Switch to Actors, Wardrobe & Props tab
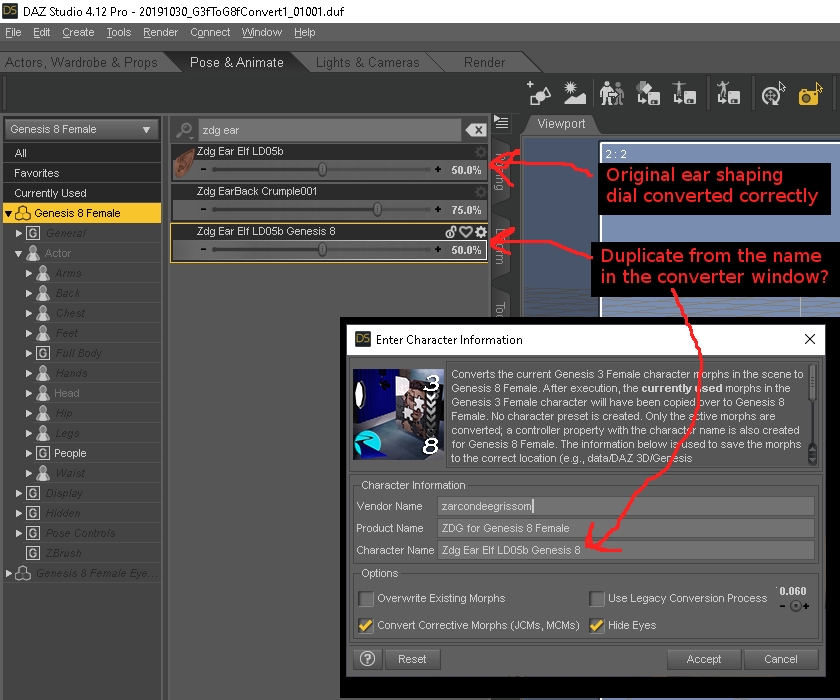Image resolution: width=840 pixels, height=700 pixels. click(x=81, y=63)
